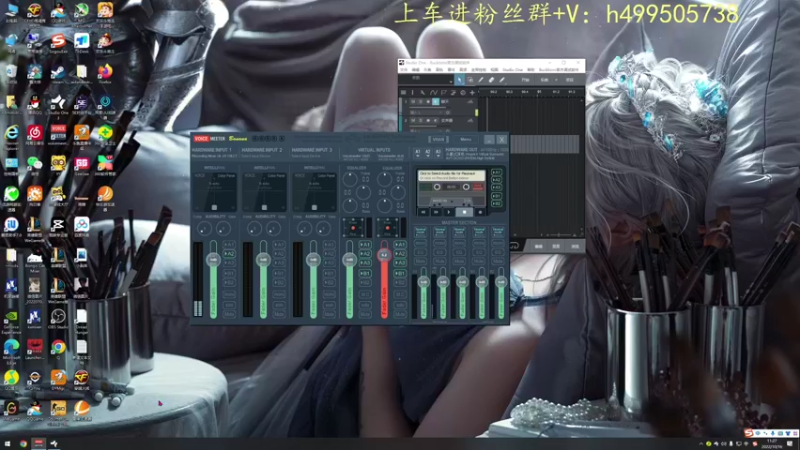Select Arrow tool in Studio One toolbar

tap(459, 80)
